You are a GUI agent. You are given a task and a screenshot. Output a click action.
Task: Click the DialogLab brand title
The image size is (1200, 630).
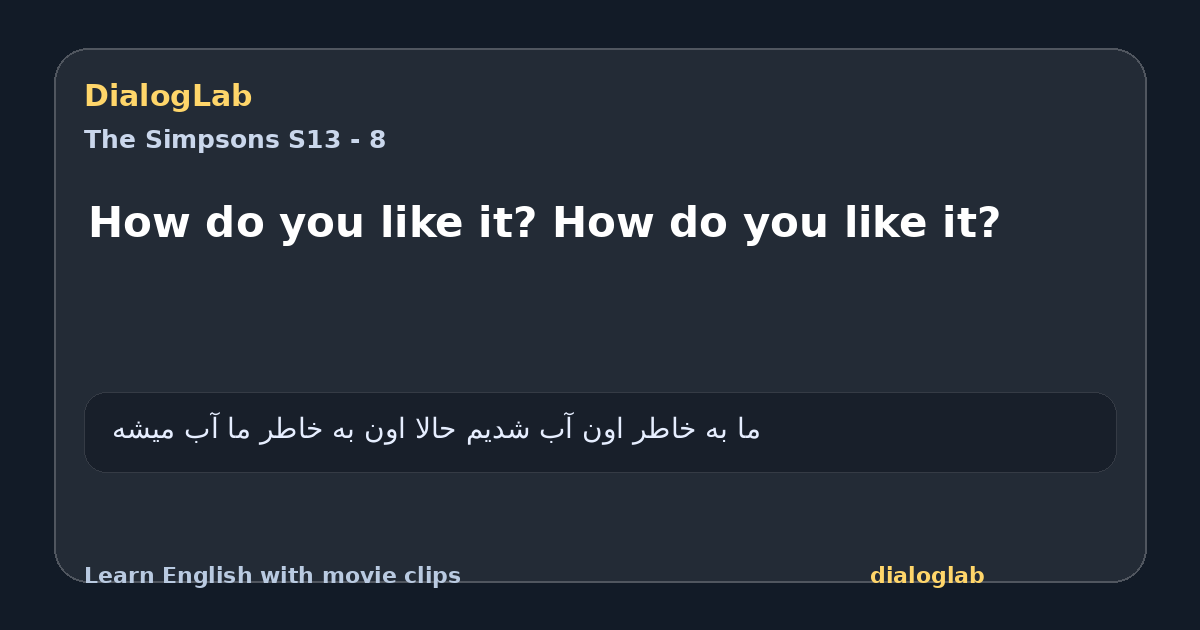tap(168, 96)
